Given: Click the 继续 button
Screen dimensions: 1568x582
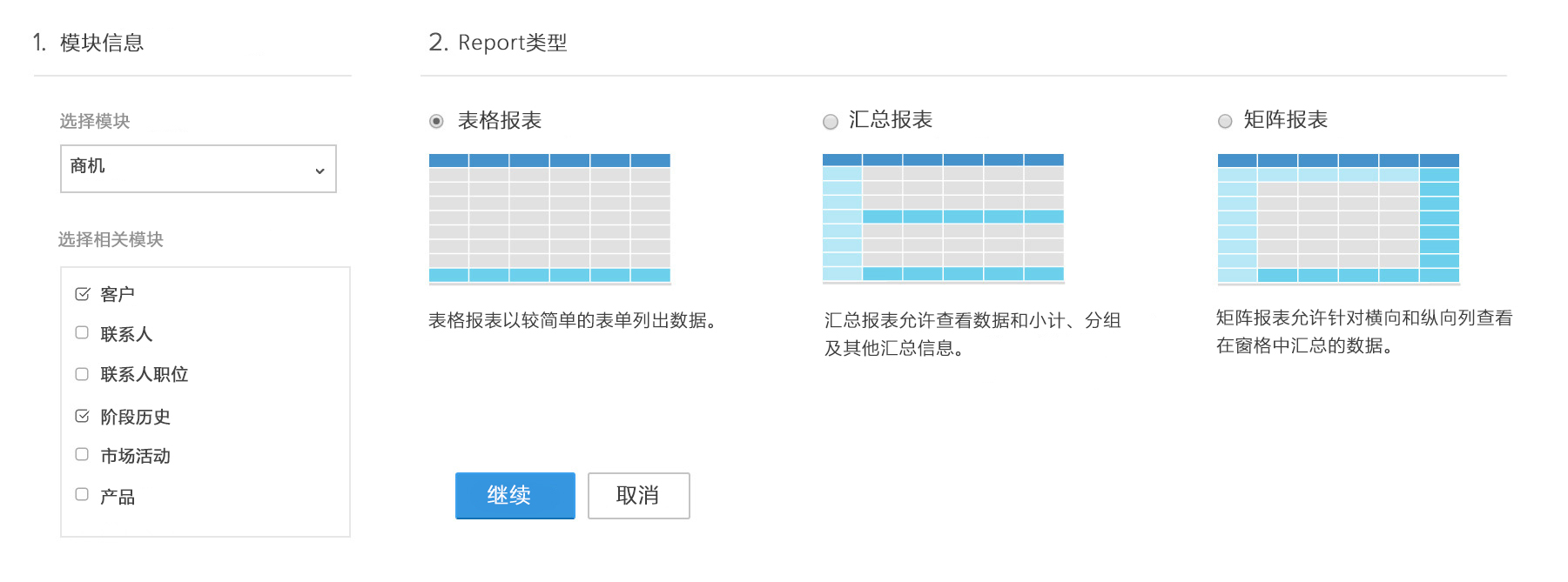Looking at the screenshot, I should tap(515, 496).
